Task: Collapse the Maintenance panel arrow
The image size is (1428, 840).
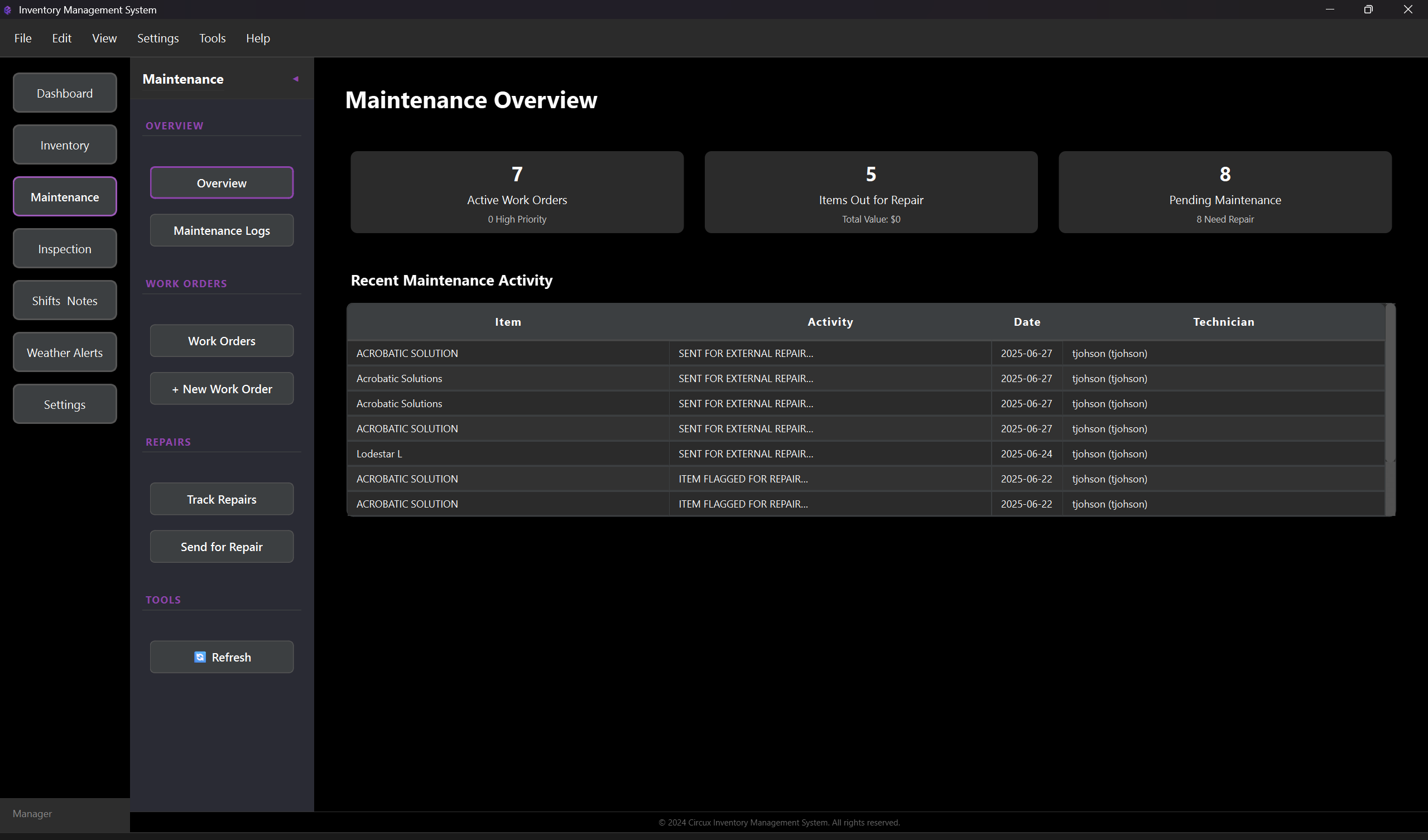Action: coord(295,79)
